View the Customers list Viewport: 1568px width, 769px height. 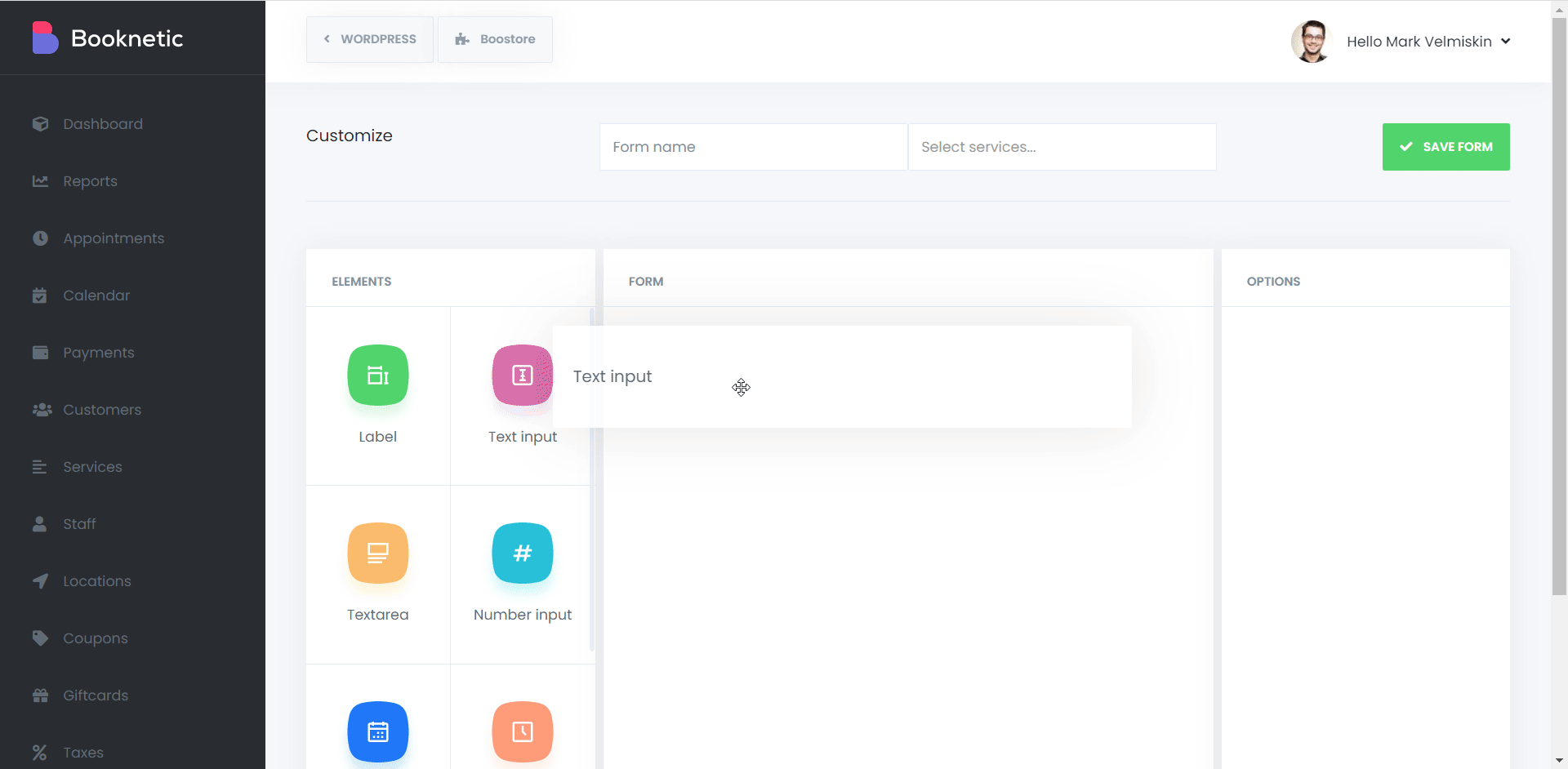[102, 409]
